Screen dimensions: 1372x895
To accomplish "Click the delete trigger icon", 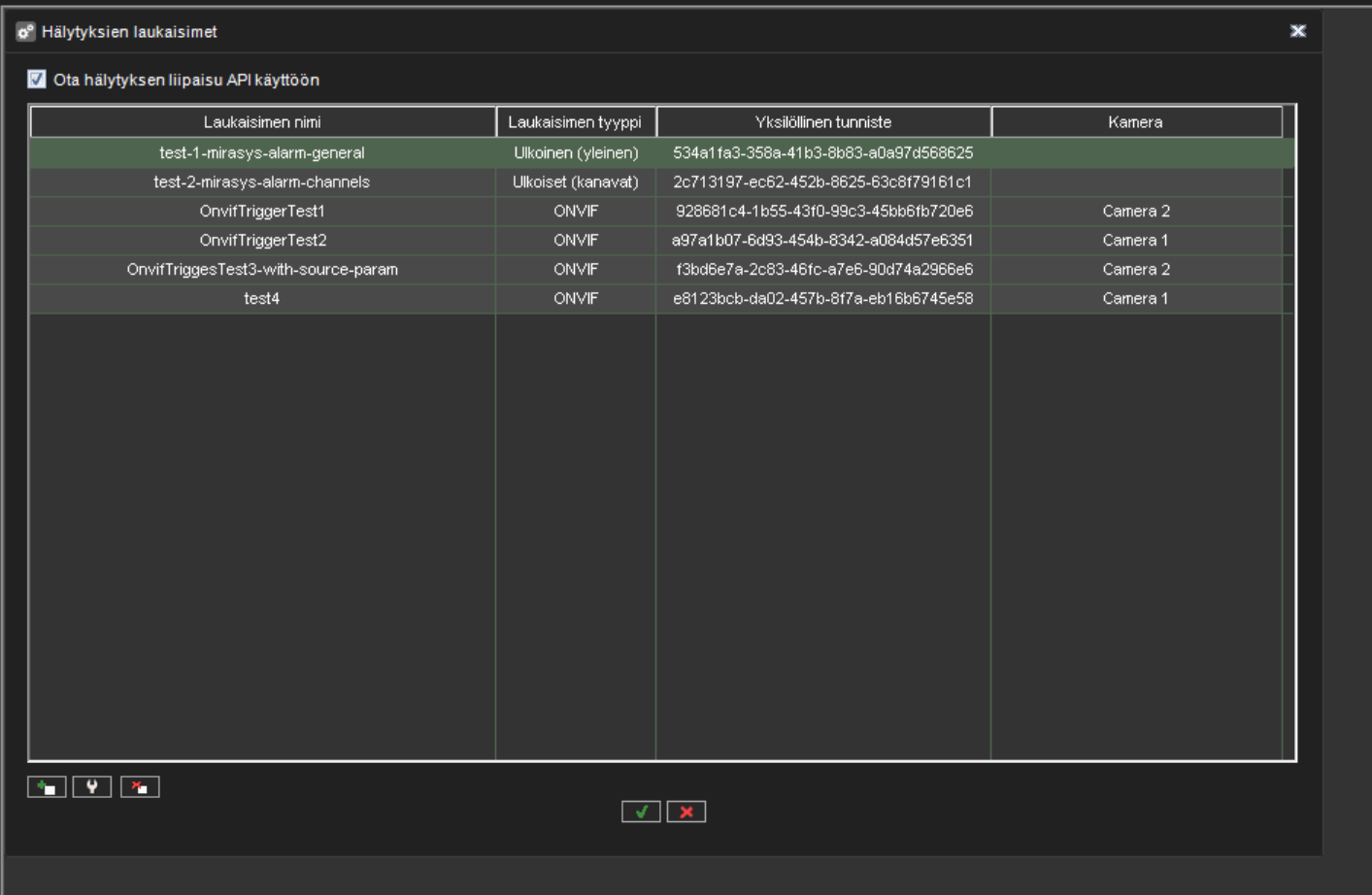I will click(x=140, y=787).
